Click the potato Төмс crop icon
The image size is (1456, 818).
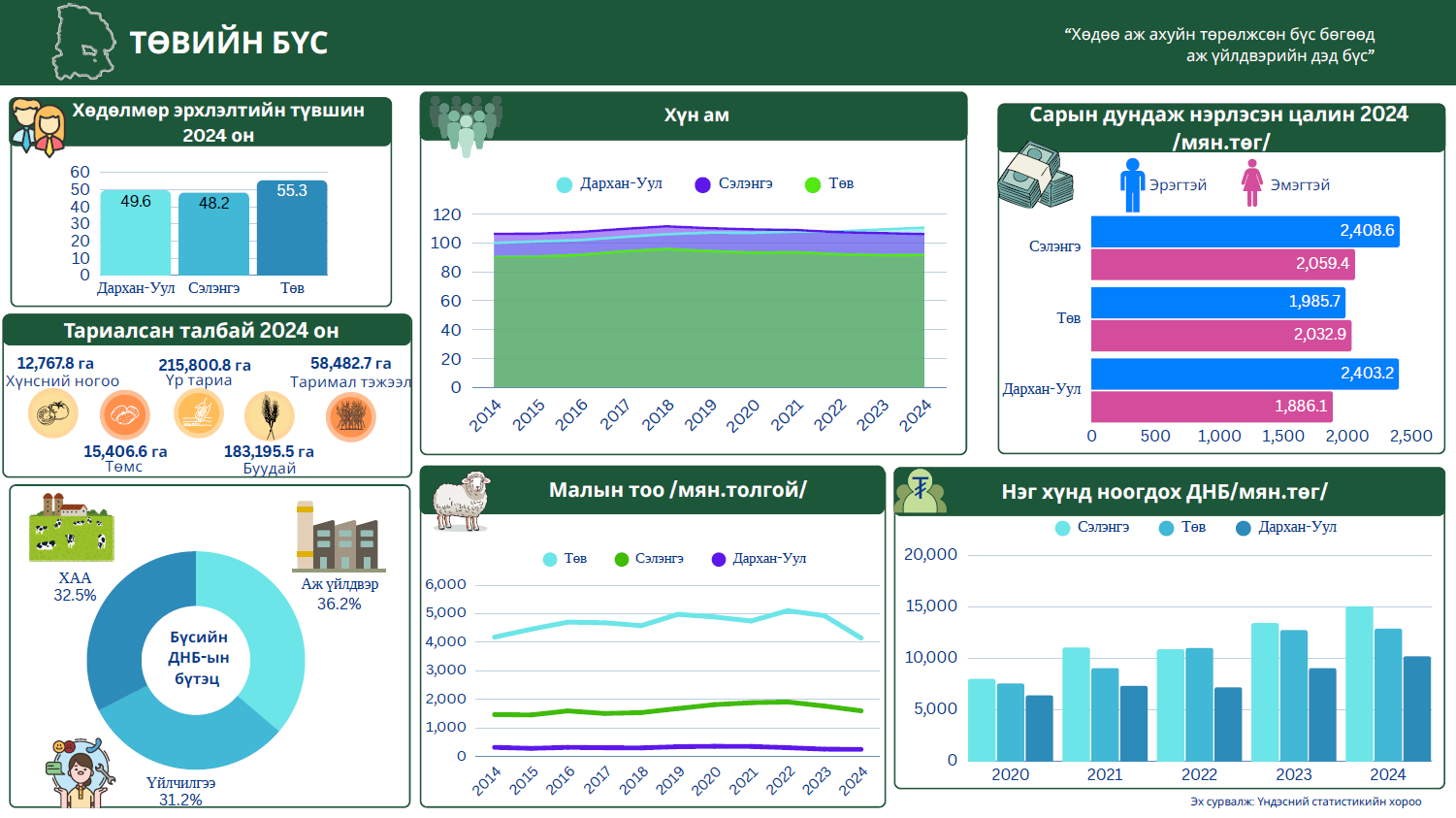[x=124, y=416]
